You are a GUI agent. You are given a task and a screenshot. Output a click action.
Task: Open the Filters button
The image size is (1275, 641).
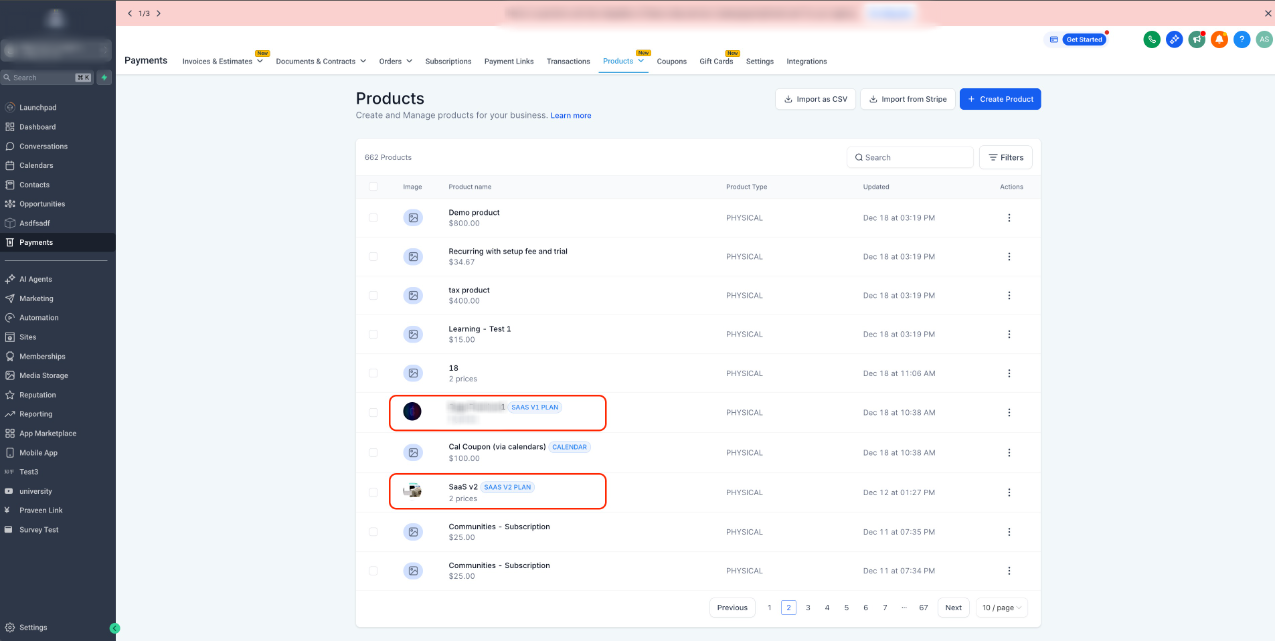pos(1006,157)
